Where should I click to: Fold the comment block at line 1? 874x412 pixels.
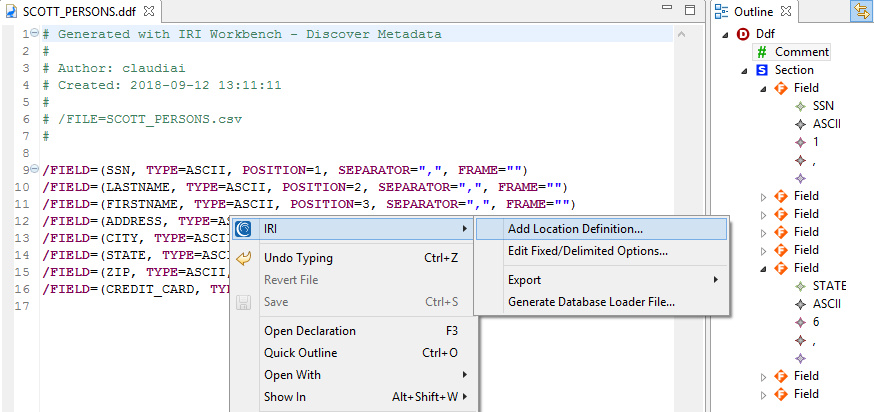pyautogui.click(x=34, y=33)
